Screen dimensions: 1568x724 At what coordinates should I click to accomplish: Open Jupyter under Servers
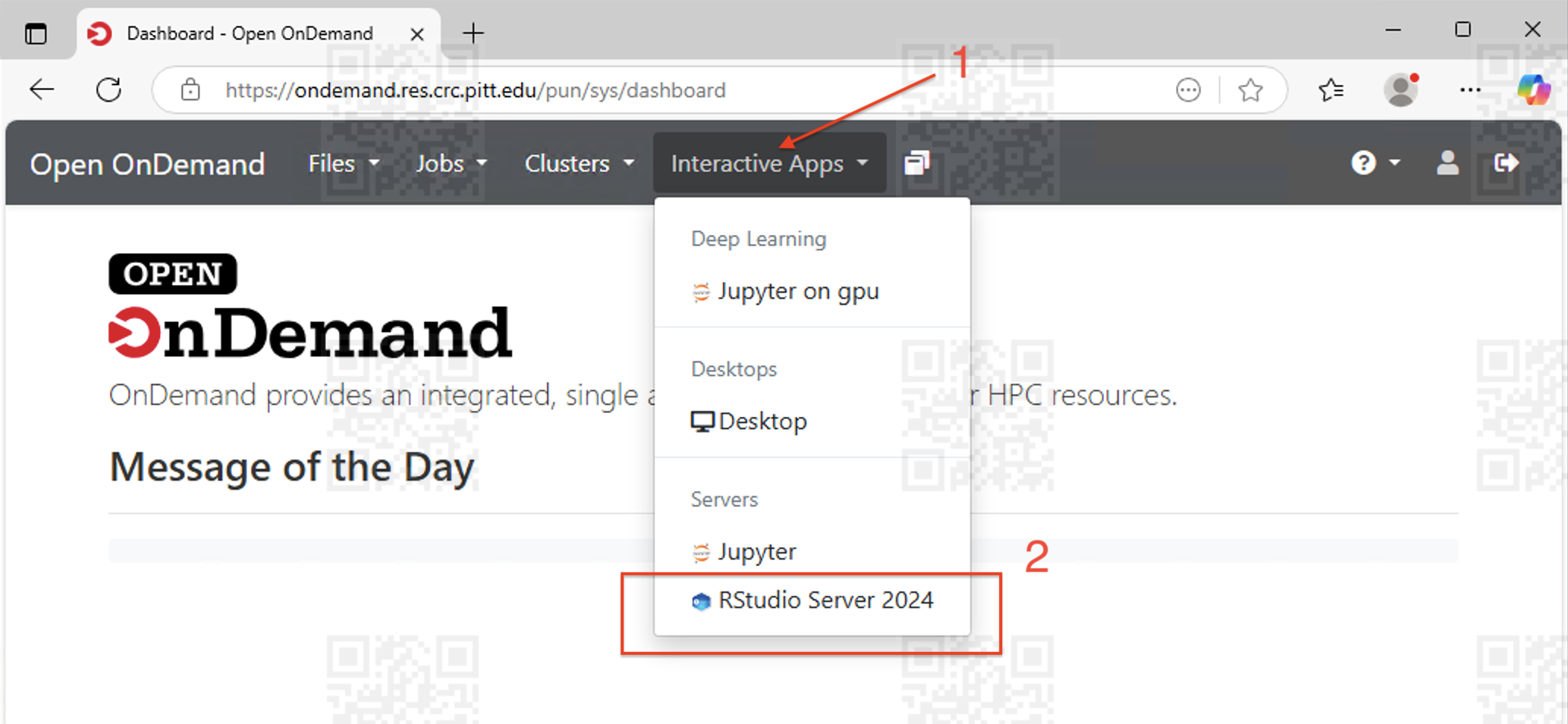tap(812, 551)
